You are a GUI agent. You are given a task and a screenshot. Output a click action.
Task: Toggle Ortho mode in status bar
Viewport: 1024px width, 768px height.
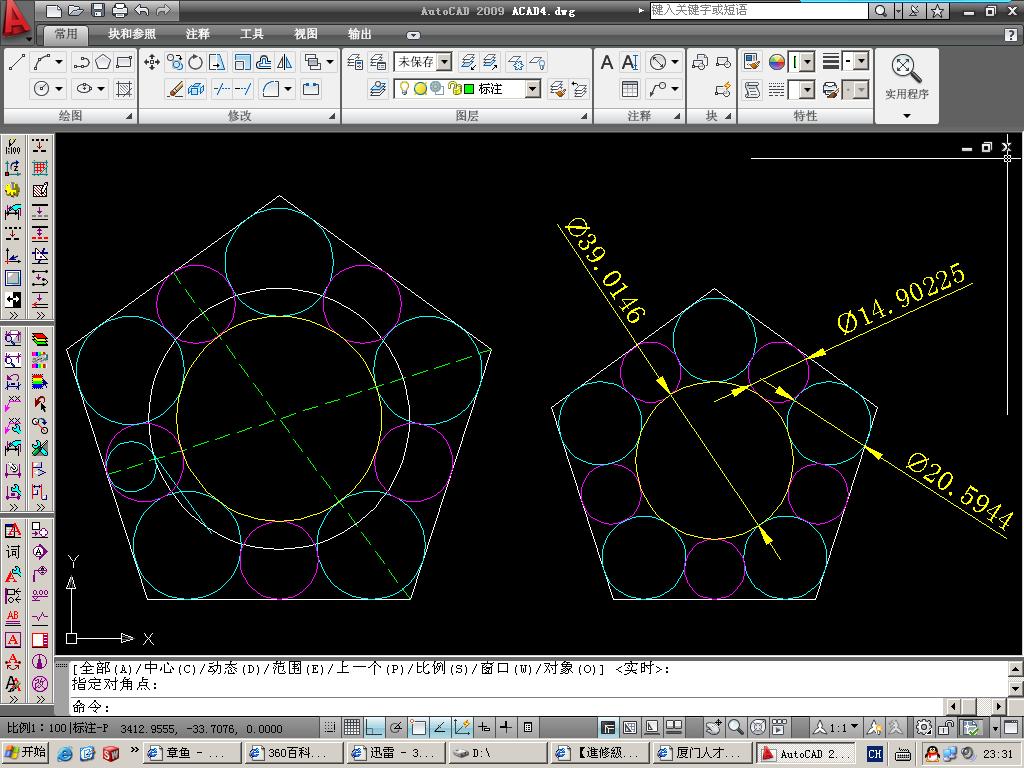(x=374, y=727)
